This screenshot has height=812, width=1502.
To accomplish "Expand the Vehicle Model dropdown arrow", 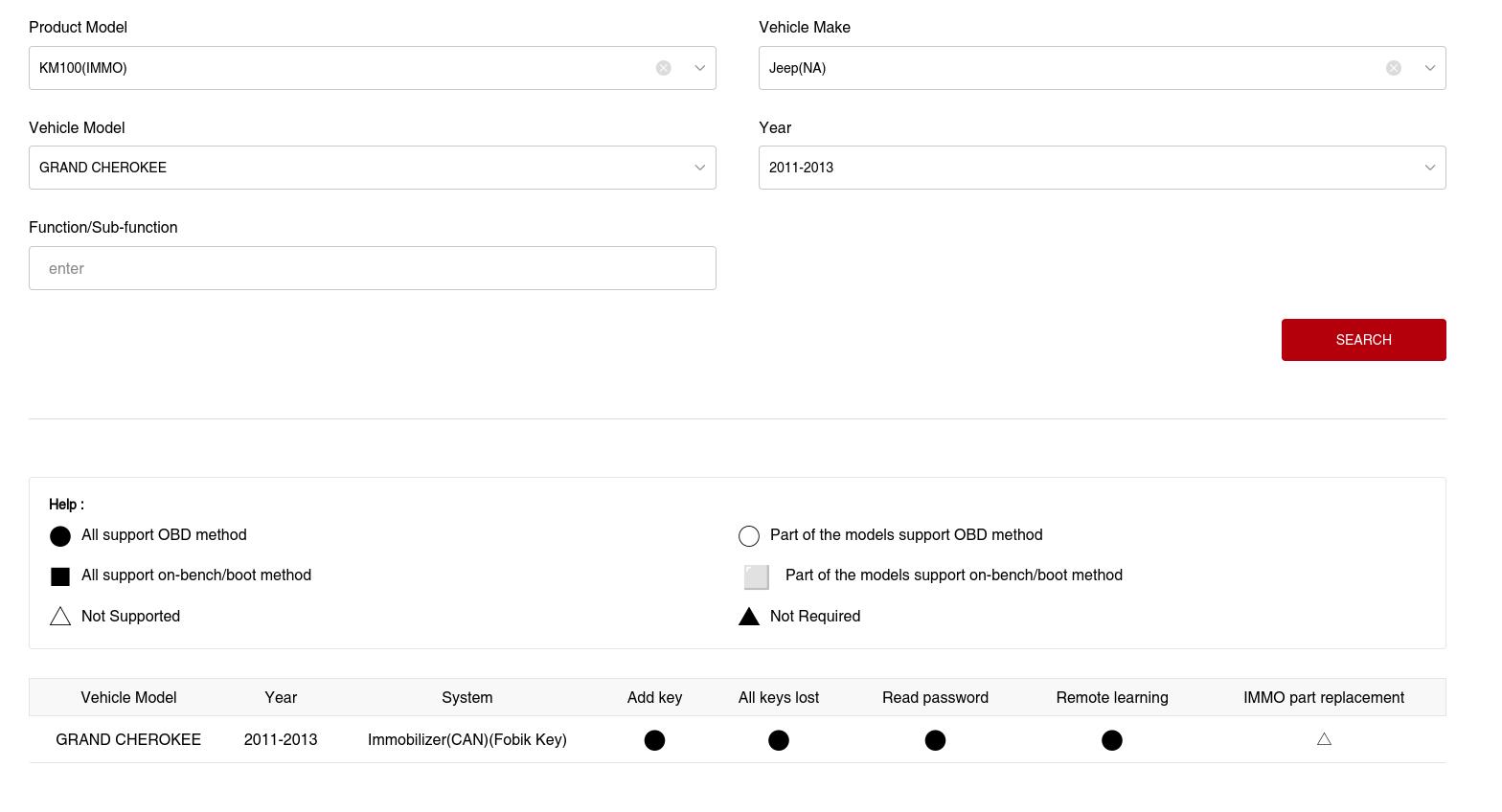I will point(699,168).
